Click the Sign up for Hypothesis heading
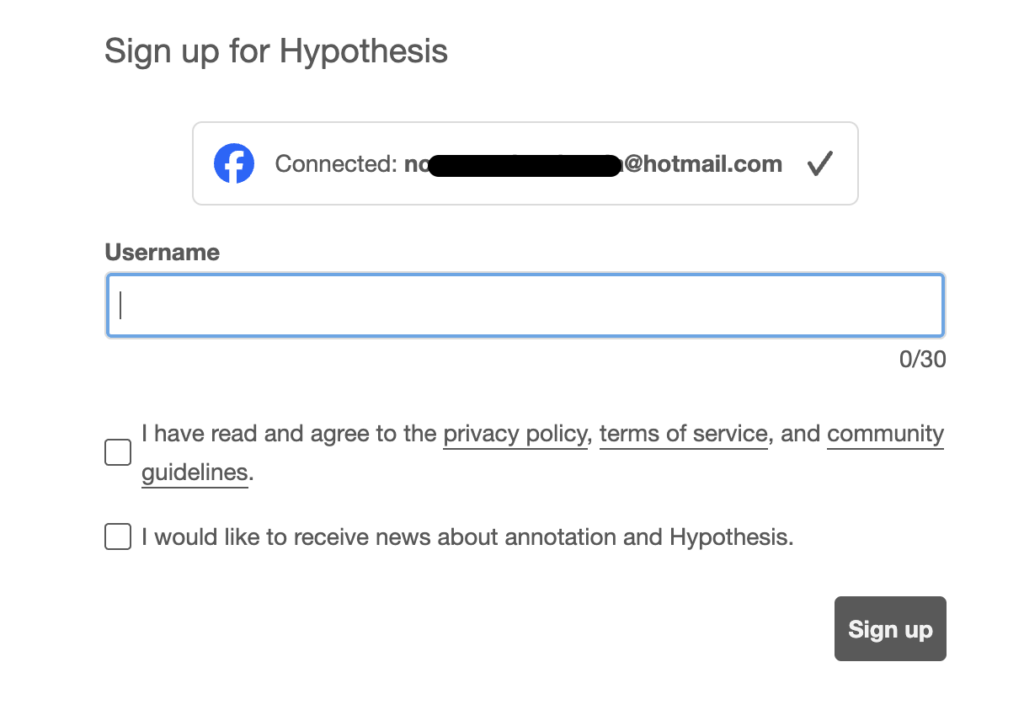The height and width of the screenshot is (726, 1024). tap(276, 50)
